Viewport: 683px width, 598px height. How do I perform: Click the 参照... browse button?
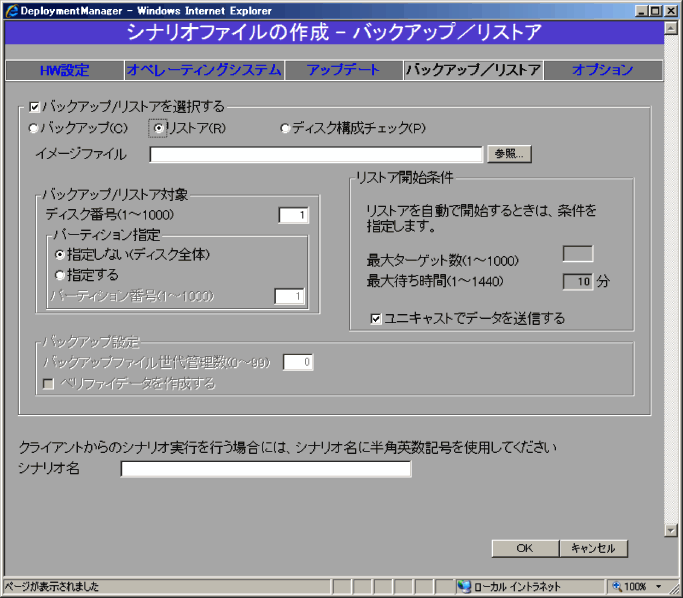click(509, 154)
